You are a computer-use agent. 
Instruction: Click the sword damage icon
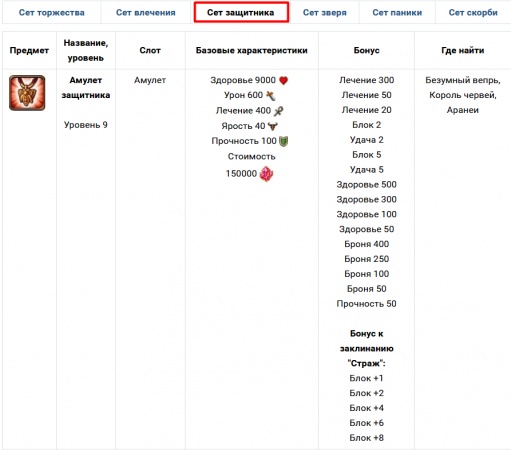(x=271, y=96)
